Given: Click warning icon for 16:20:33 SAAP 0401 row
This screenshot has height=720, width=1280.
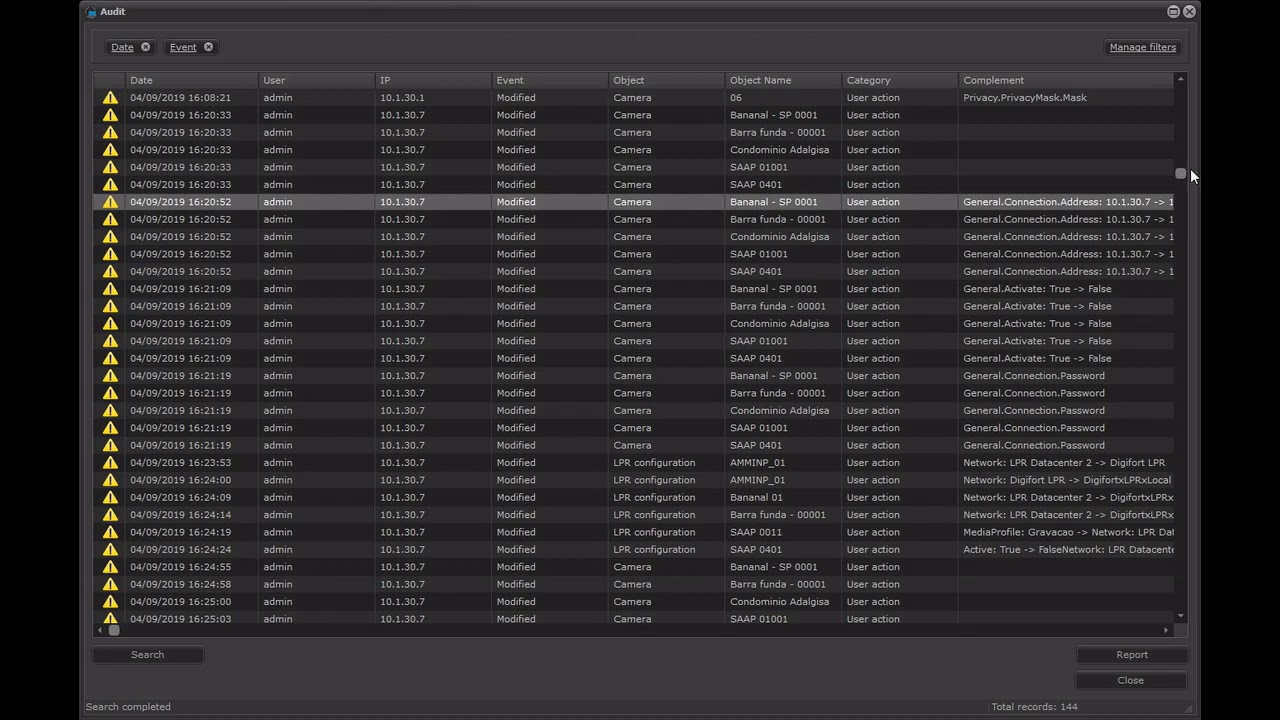Looking at the screenshot, I should point(110,184).
